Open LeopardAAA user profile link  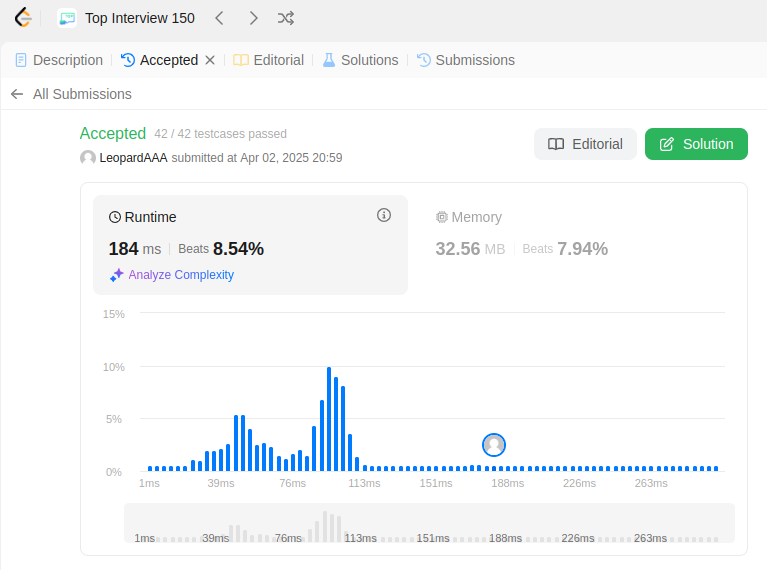point(134,158)
